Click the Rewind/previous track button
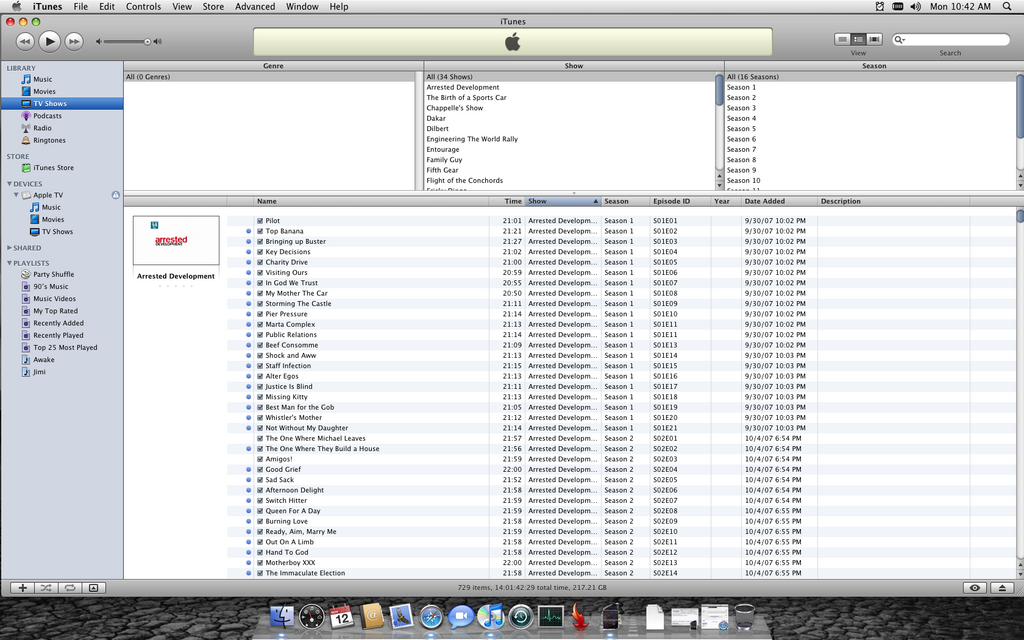 coord(25,41)
